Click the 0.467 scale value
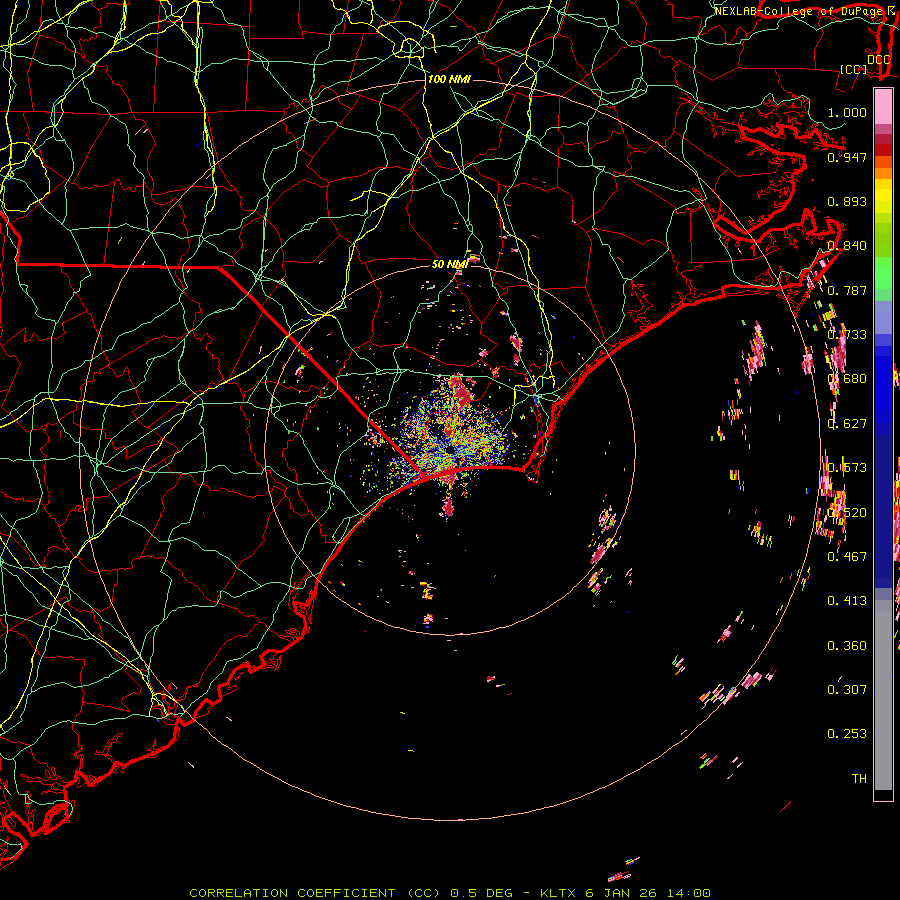Image resolution: width=900 pixels, height=900 pixels. [847, 556]
